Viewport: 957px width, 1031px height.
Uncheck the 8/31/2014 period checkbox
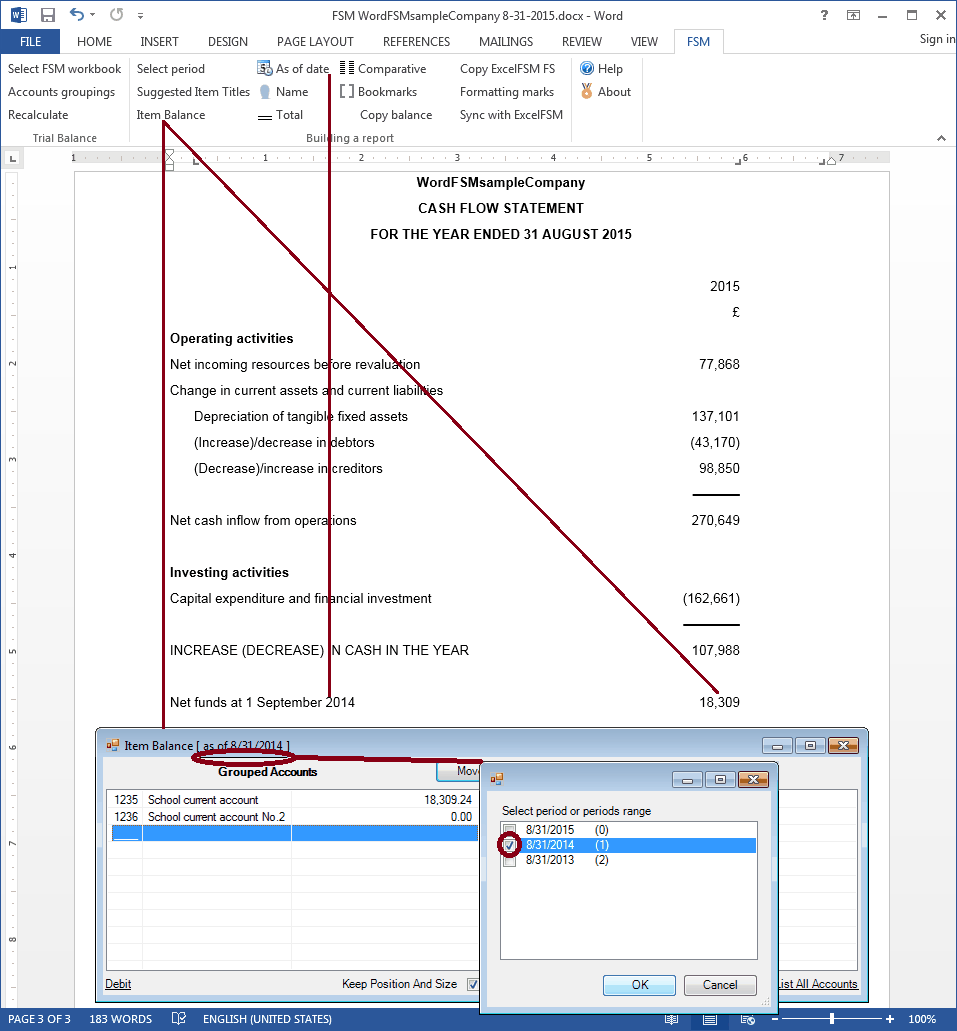point(509,845)
